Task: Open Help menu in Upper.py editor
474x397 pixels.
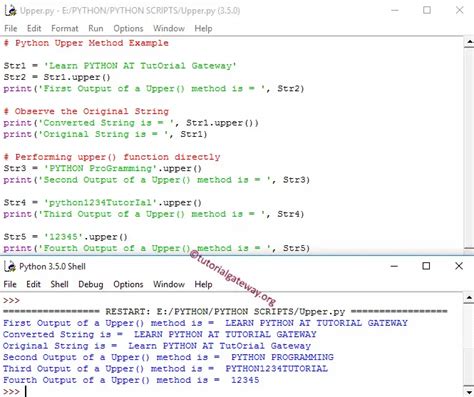Action: coord(203,29)
